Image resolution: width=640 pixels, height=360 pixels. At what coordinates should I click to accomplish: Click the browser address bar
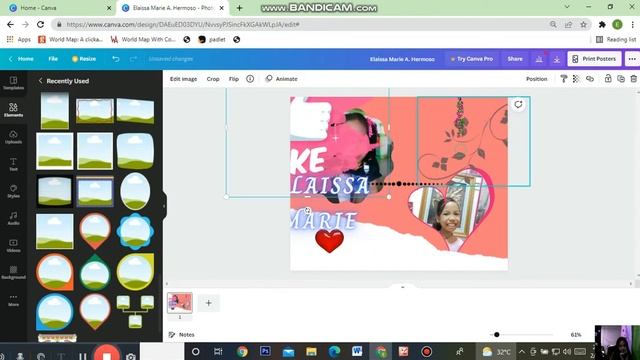302,24
